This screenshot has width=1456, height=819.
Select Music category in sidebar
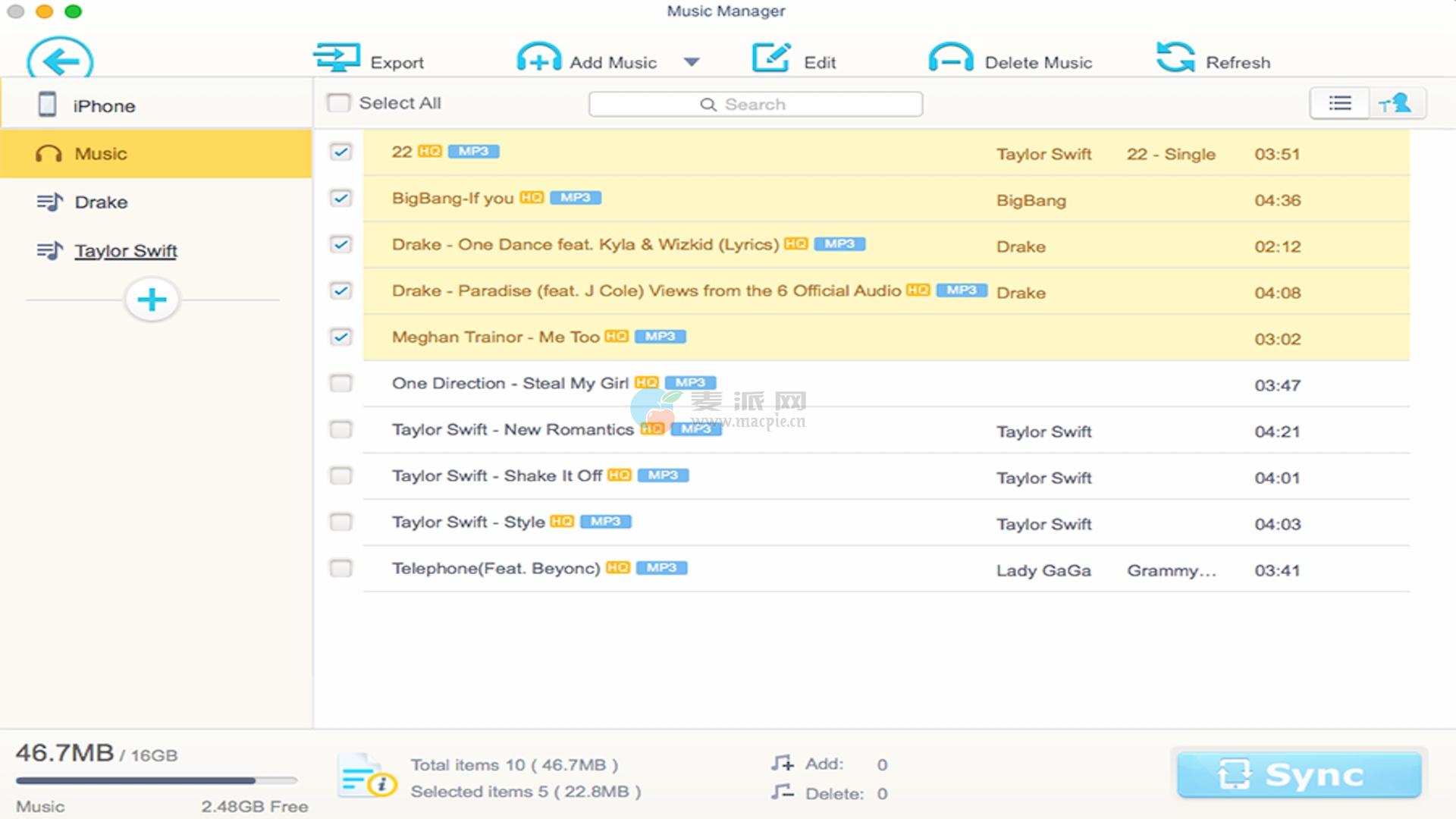(101, 154)
